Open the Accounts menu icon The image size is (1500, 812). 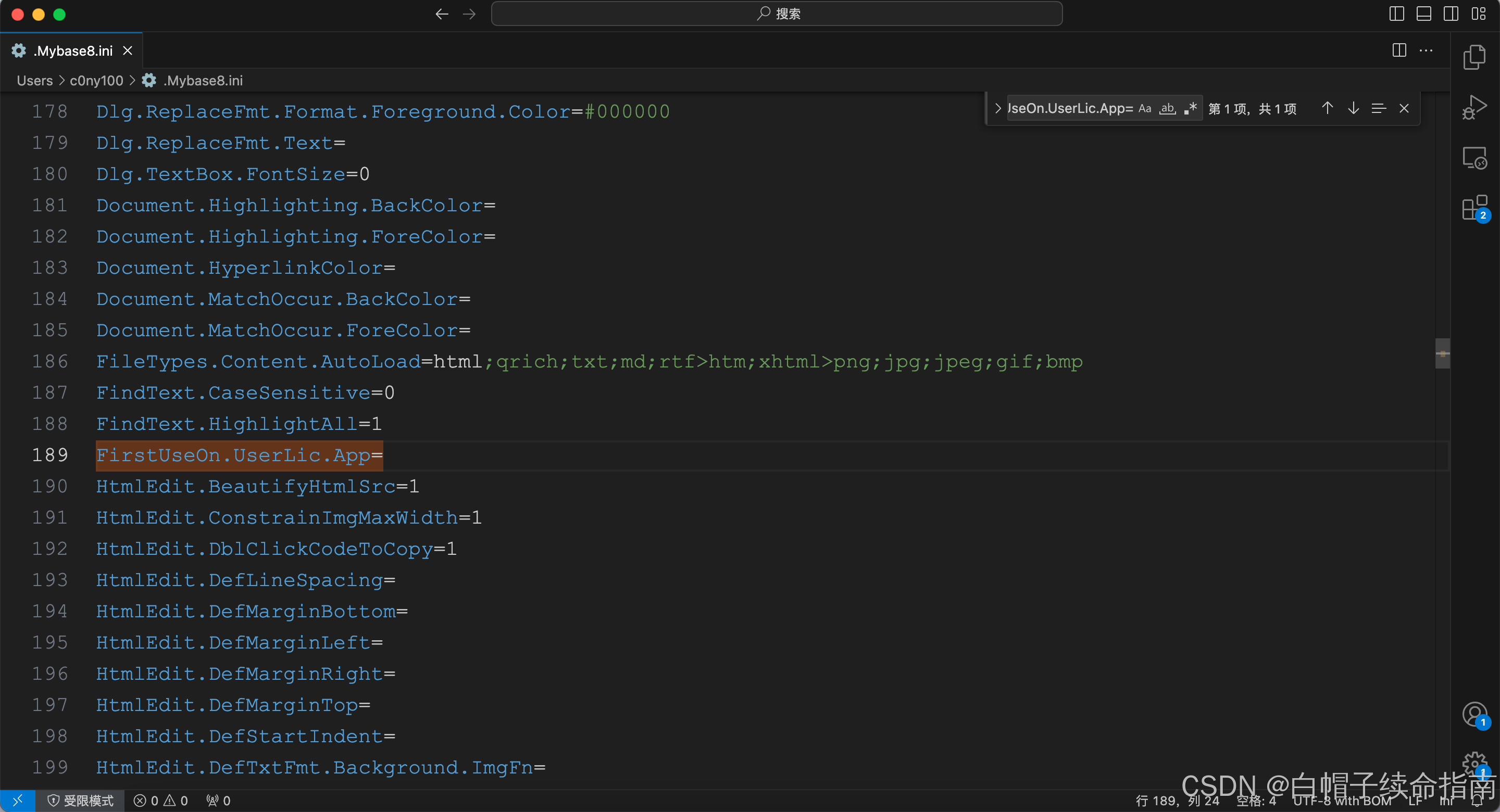click(1474, 714)
